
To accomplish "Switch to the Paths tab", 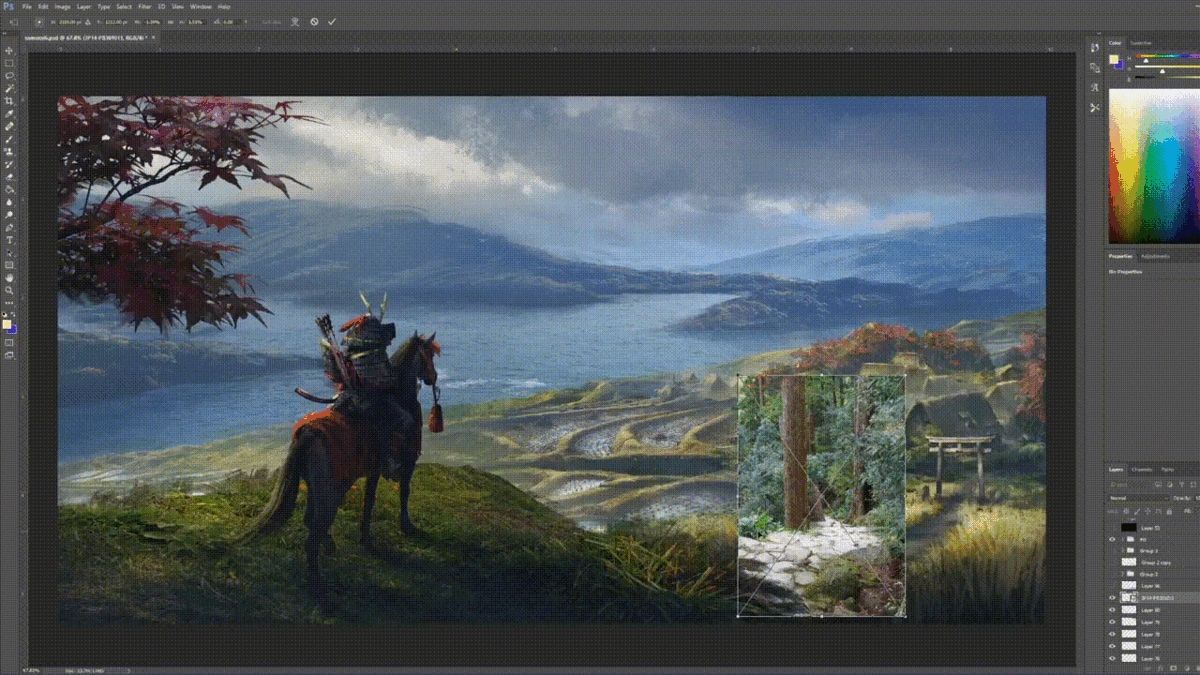I will tap(1168, 469).
